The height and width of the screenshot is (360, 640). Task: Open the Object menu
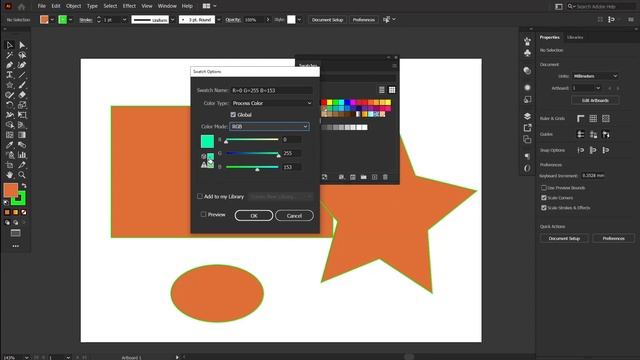point(73,6)
